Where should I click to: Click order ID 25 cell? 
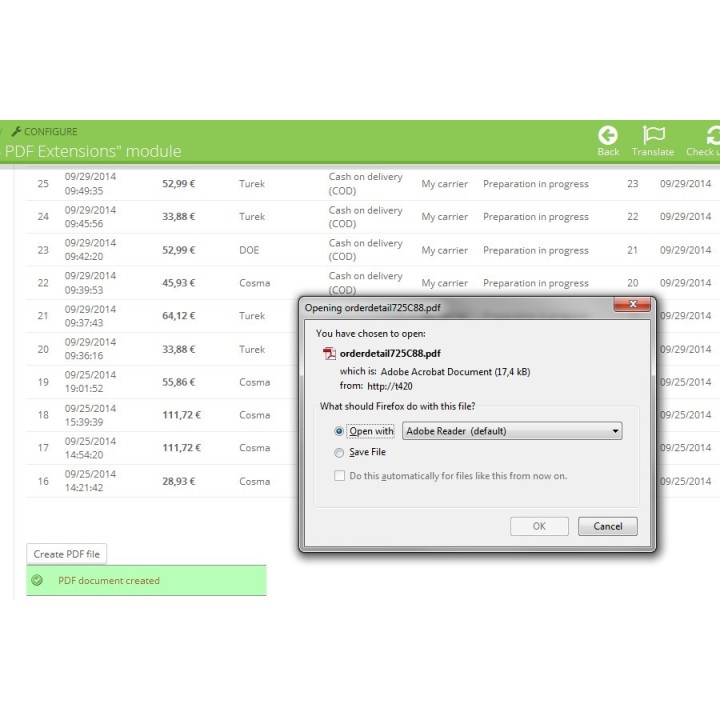pos(43,184)
